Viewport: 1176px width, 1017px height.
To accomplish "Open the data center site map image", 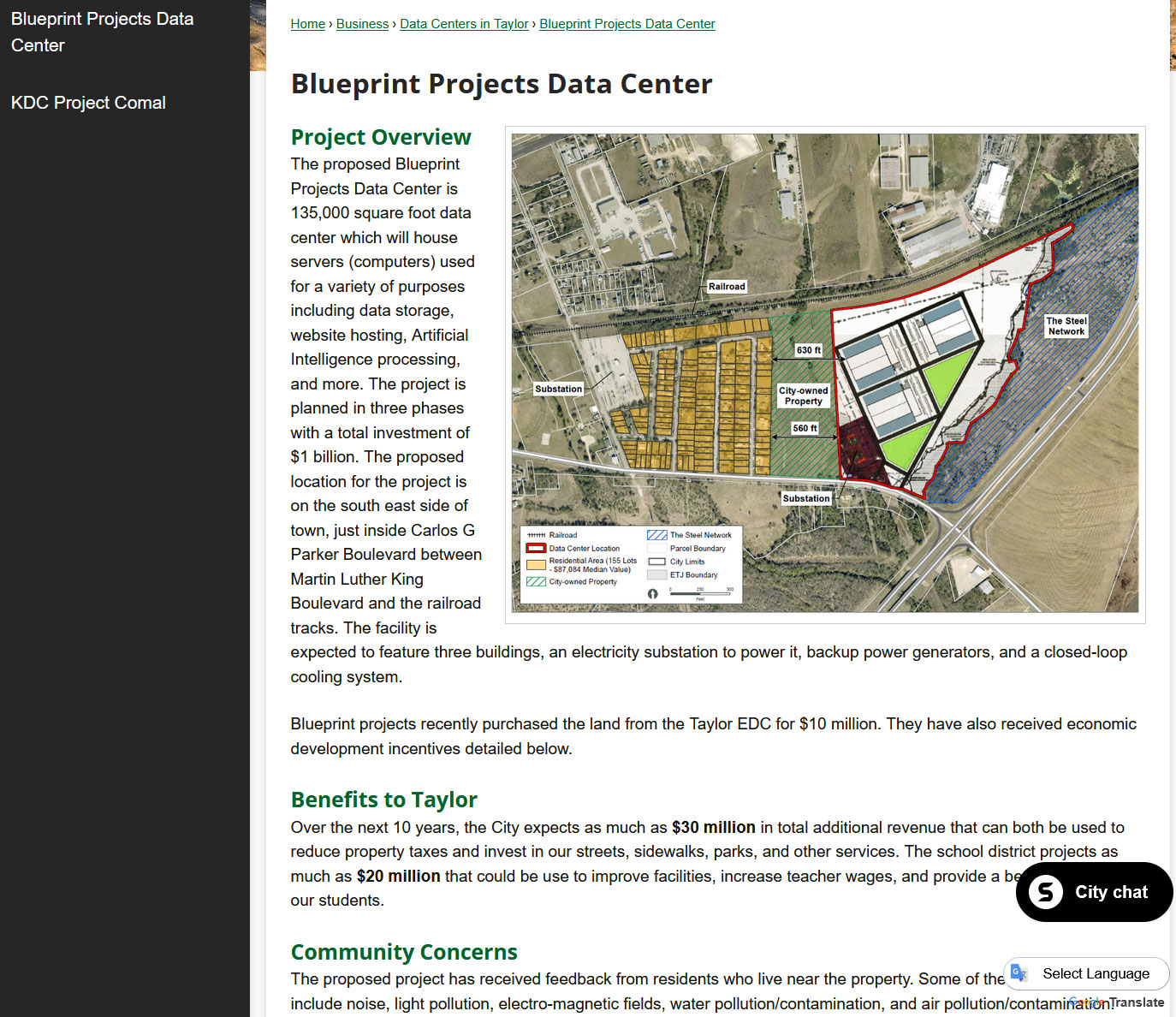I will [825, 373].
